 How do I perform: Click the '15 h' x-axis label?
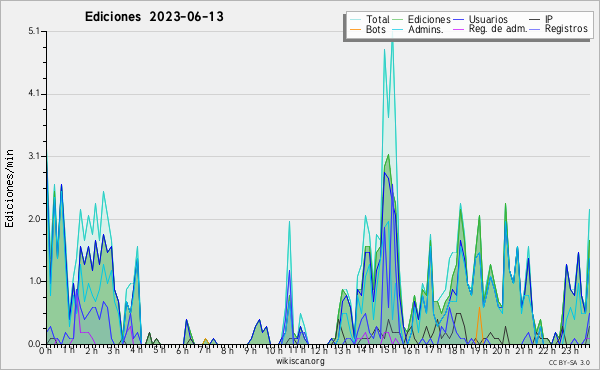click(x=388, y=350)
